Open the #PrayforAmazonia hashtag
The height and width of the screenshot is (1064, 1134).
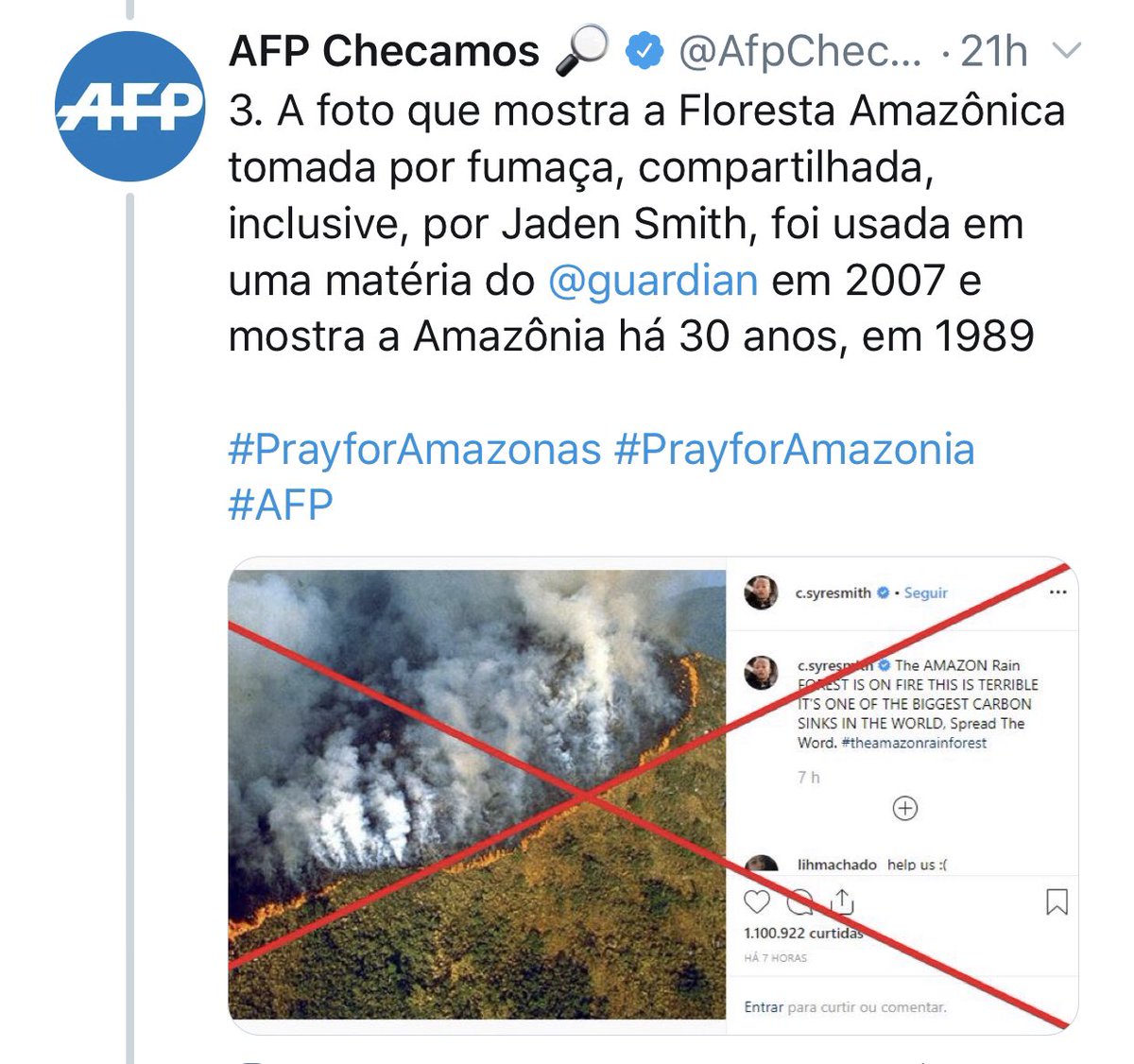[795, 450]
